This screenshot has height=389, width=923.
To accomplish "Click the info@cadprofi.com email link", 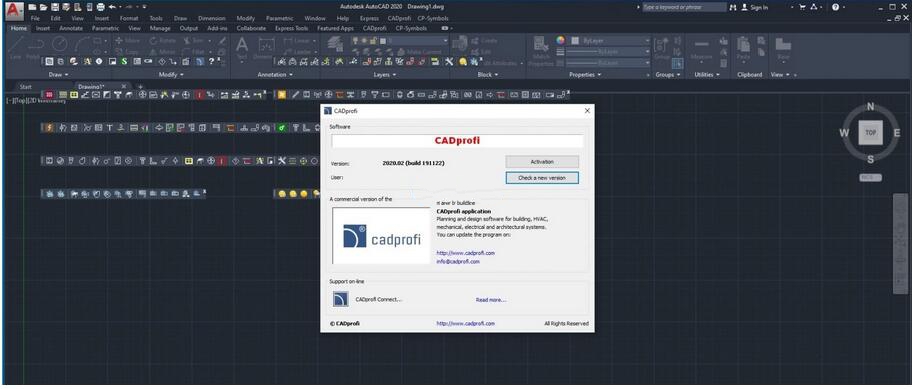I will (x=458, y=261).
